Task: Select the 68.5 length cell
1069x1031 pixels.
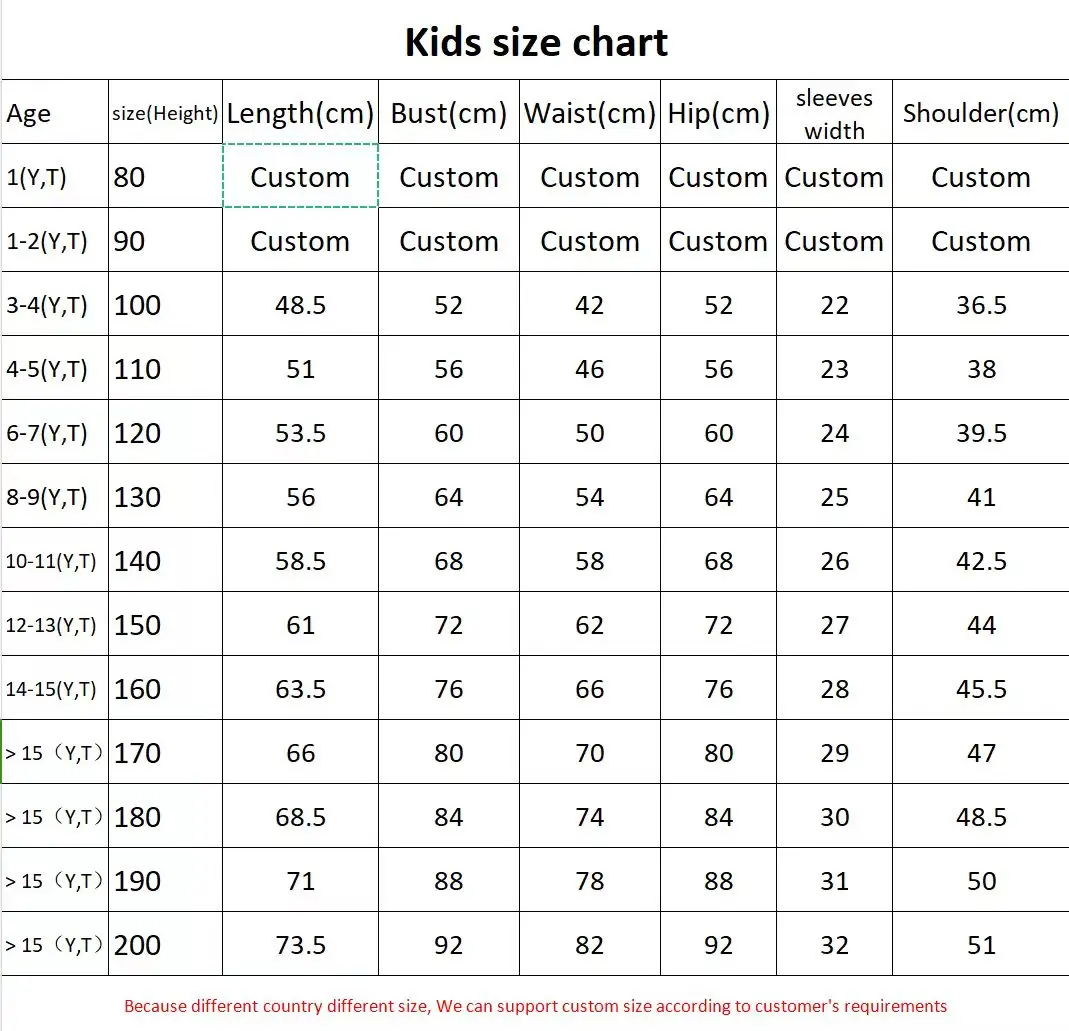Action: coord(300,817)
